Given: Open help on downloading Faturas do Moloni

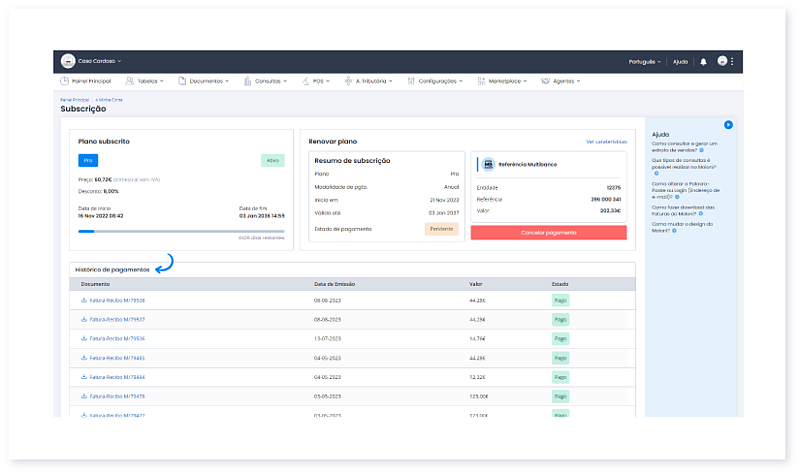Looking at the screenshot, I should pyautogui.click(x=683, y=211).
